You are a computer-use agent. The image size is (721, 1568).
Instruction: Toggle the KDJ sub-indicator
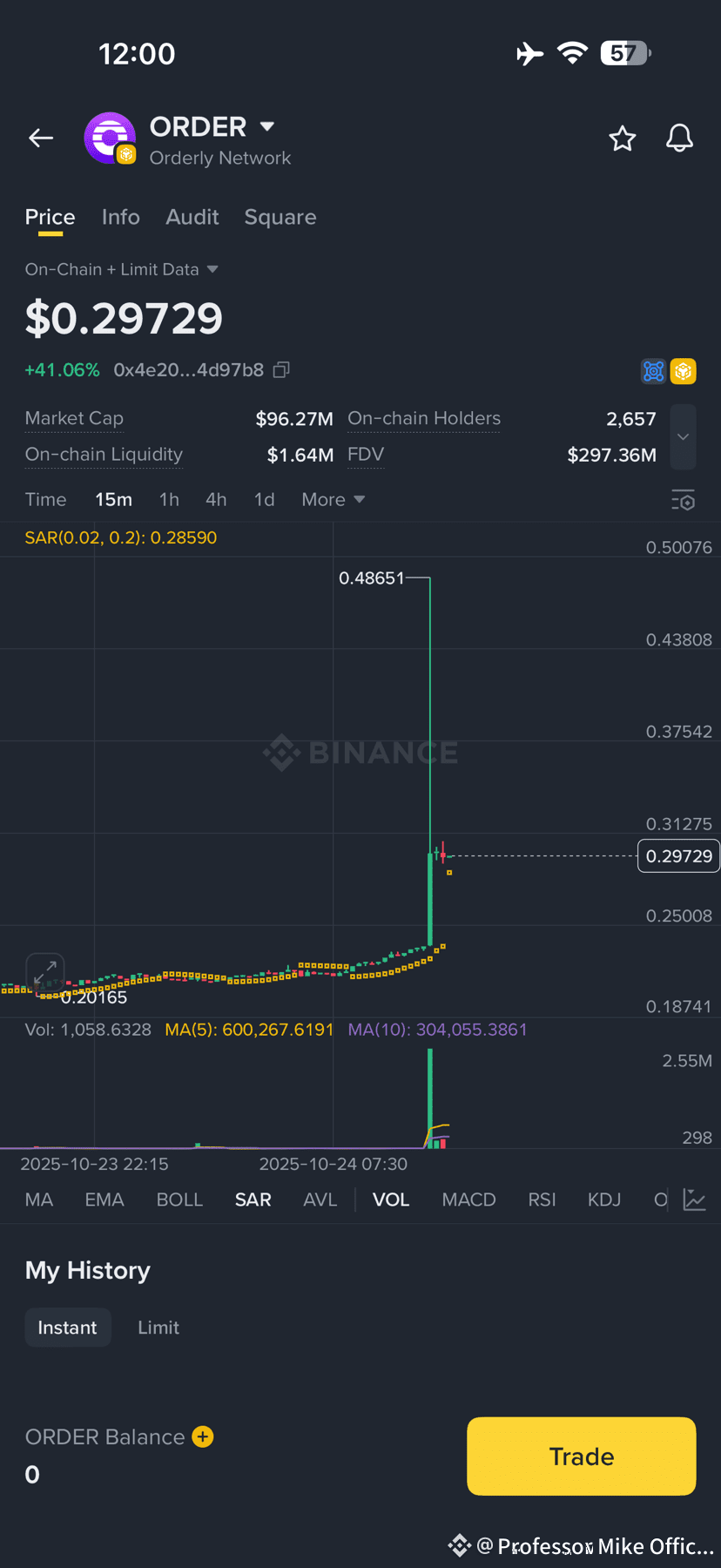(x=604, y=1200)
